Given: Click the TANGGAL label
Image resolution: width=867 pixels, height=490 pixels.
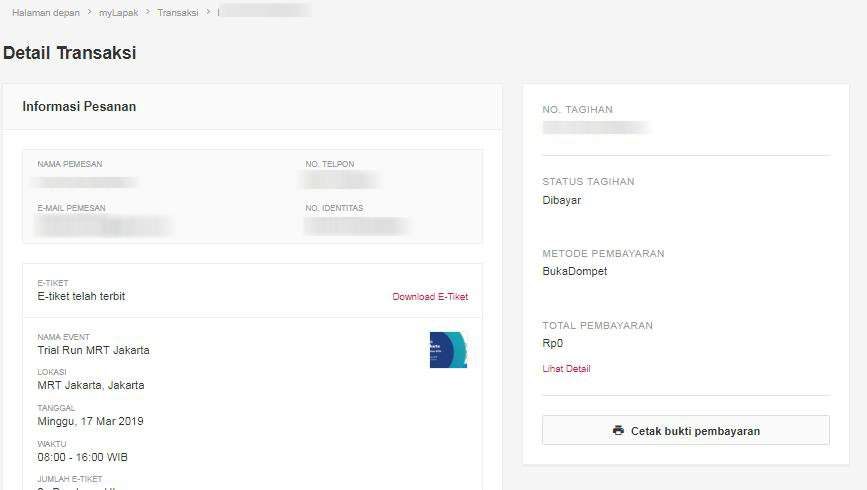Looking at the screenshot, I should tap(56, 408).
